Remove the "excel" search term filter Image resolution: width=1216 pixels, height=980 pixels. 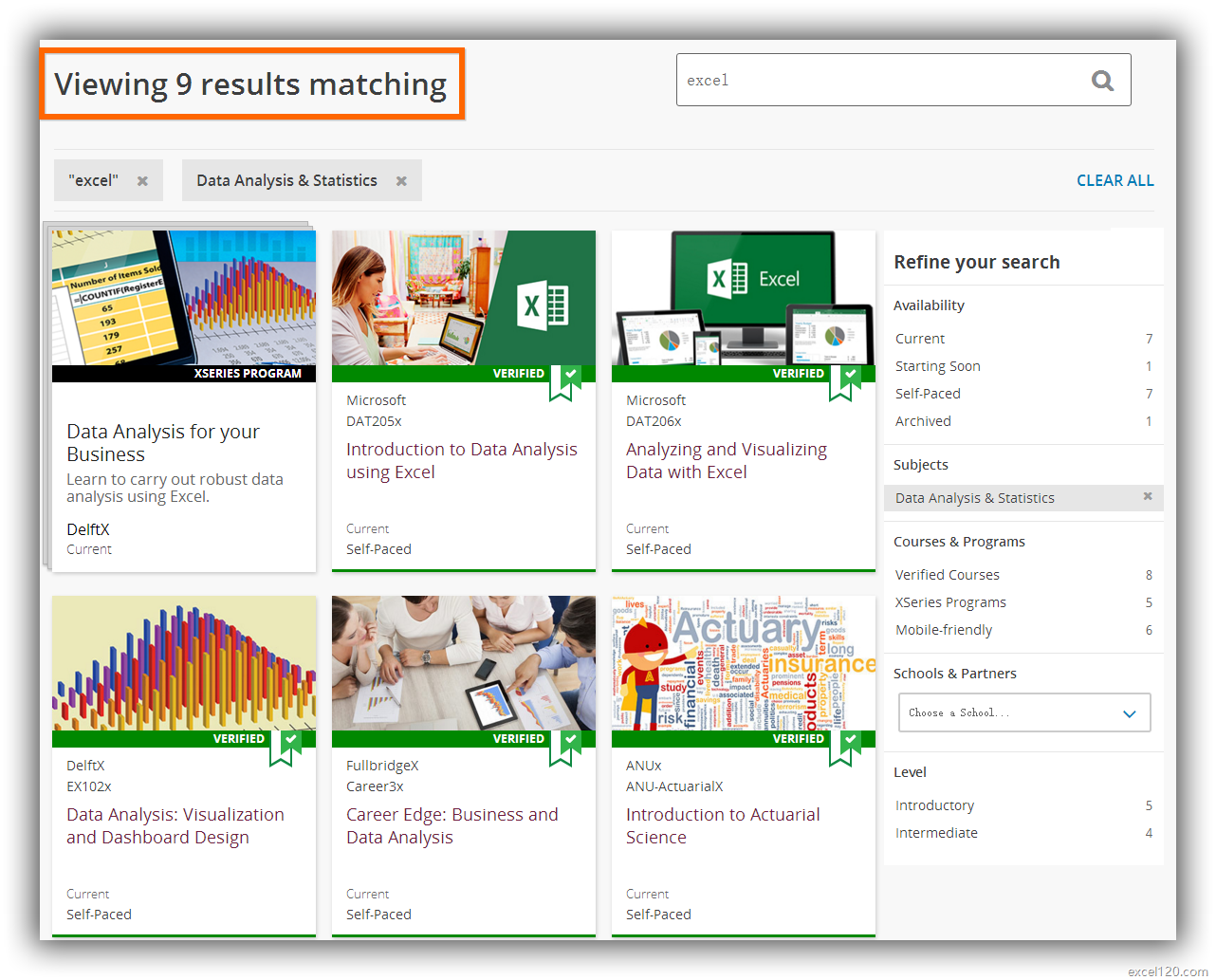[x=142, y=181]
